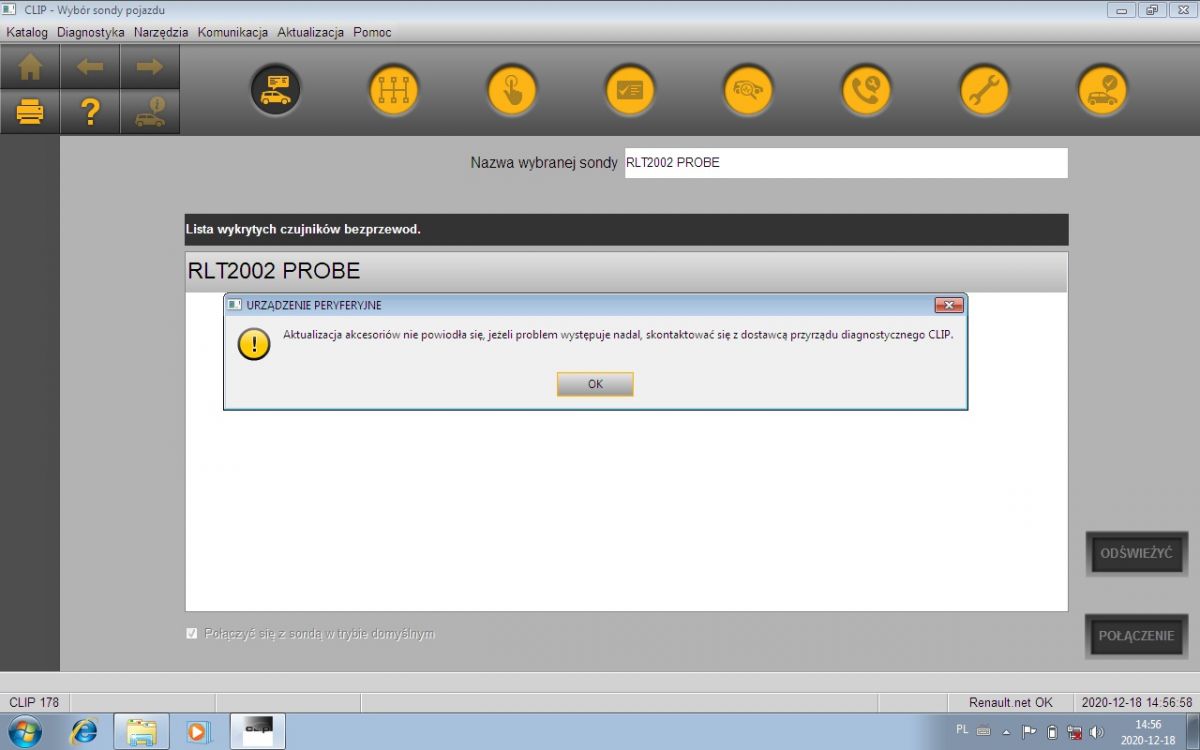Go back with the left arrow icon
The height and width of the screenshot is (750, 1200).
coord(90,67)
